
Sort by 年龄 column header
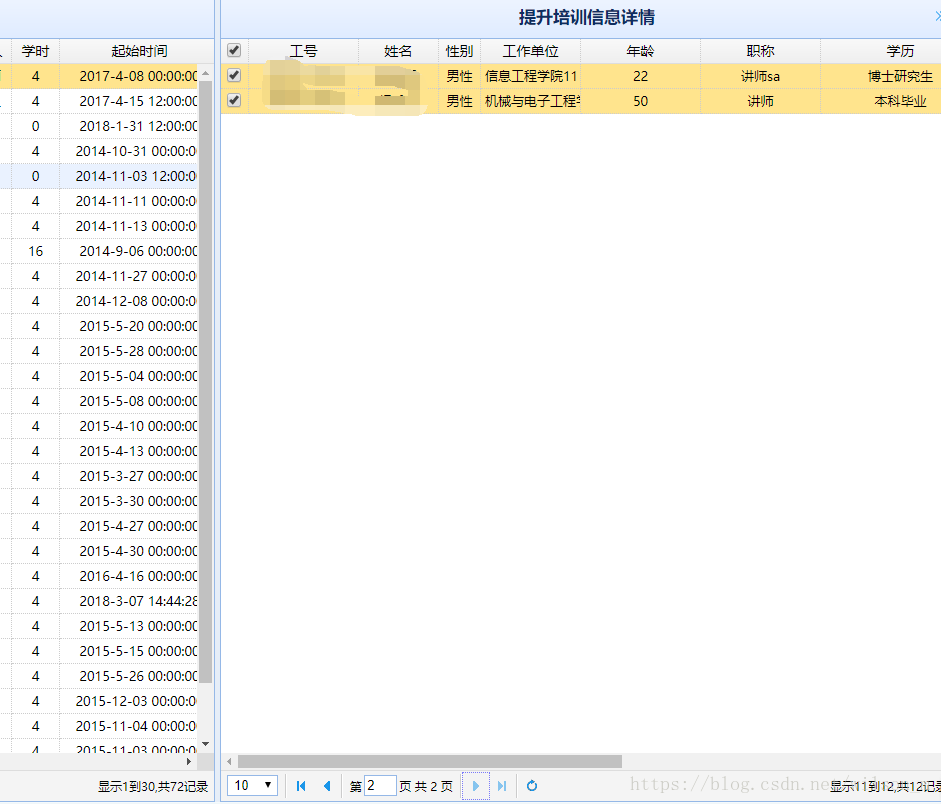(640, 51)
